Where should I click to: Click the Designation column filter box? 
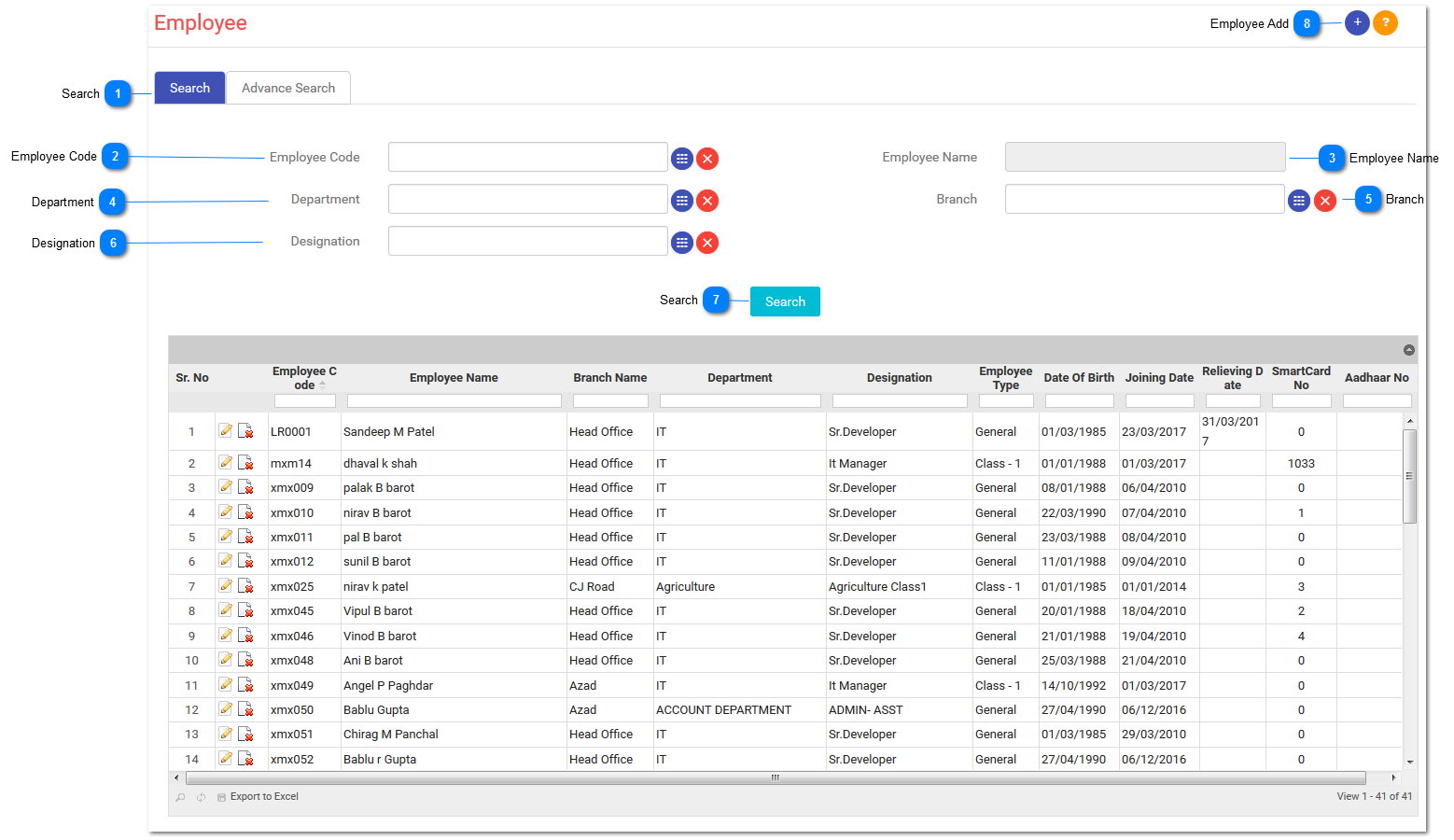(900, 401)
